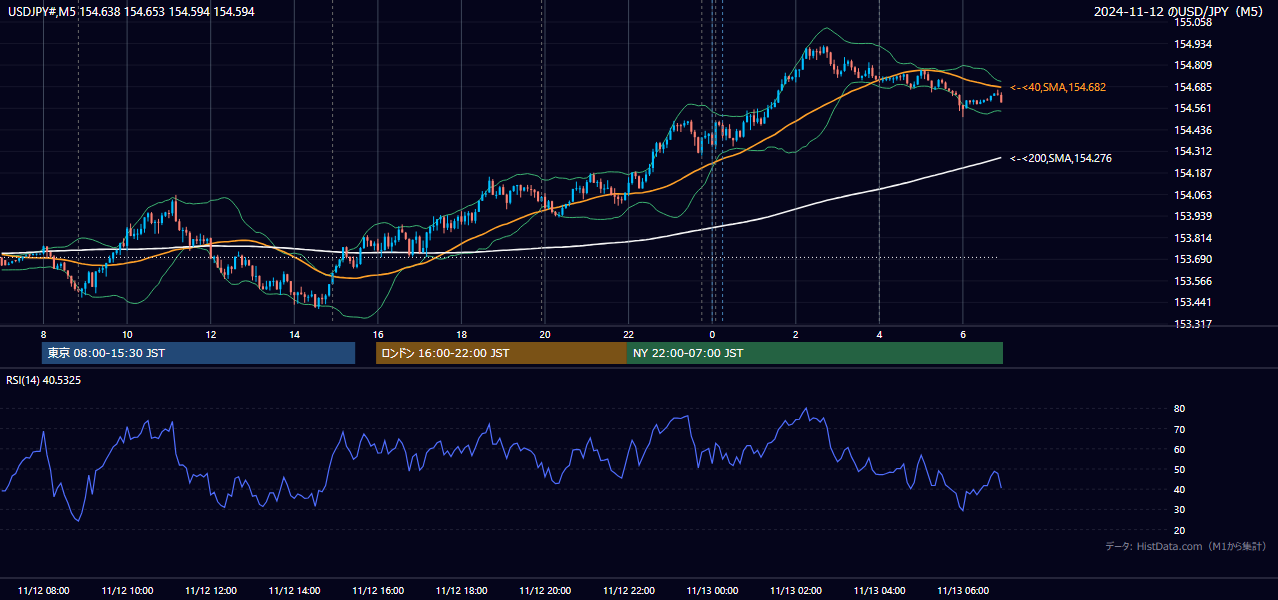Click the bottom date label 11/12 12:00

pos(211,591)
